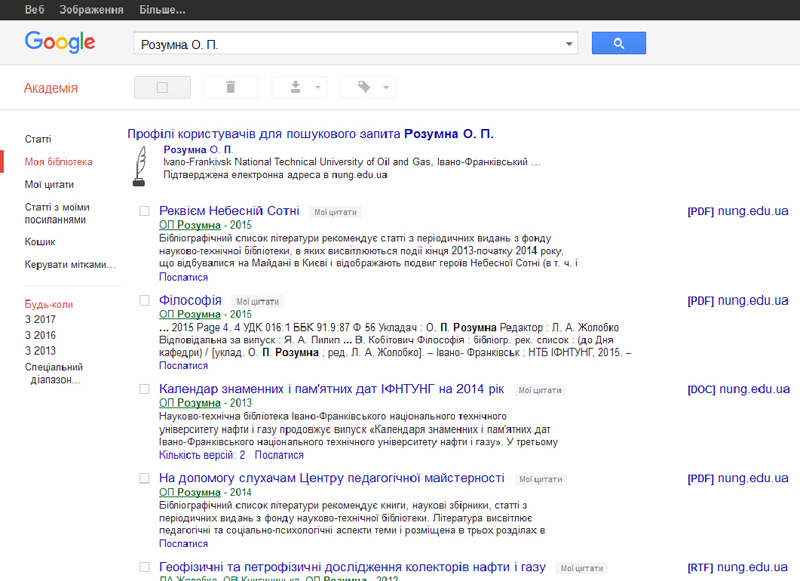Click Мої цитати tag beside Геофізичні та петрофізичні
Screen dimensions: 800x581
coord(582,568)
